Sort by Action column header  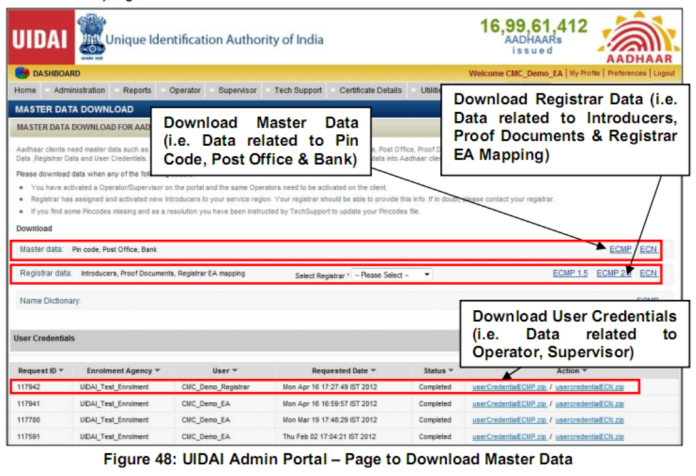point(572,371)
